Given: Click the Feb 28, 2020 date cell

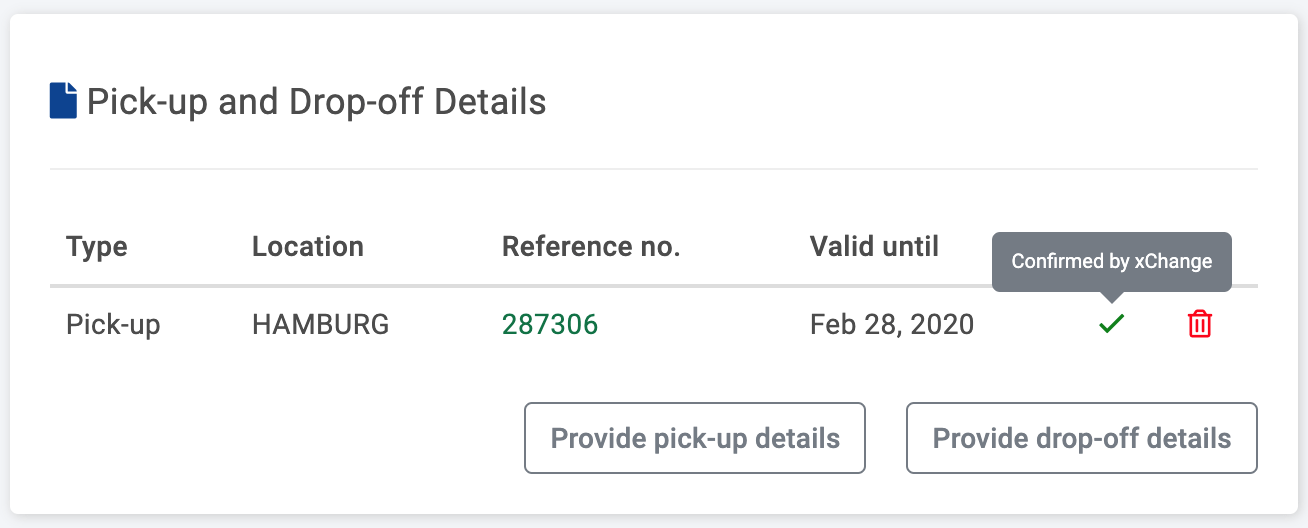Looking at the screenshot, I should pos(892,325).
